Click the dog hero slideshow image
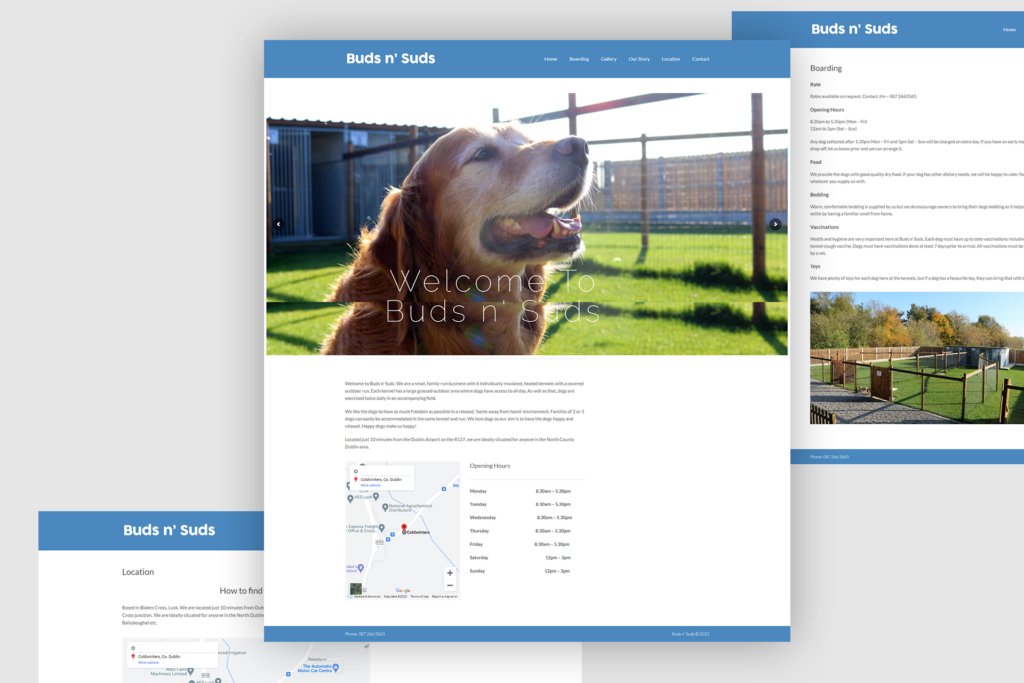This screenshot has width=1024, height=683. tap(526, 223)
